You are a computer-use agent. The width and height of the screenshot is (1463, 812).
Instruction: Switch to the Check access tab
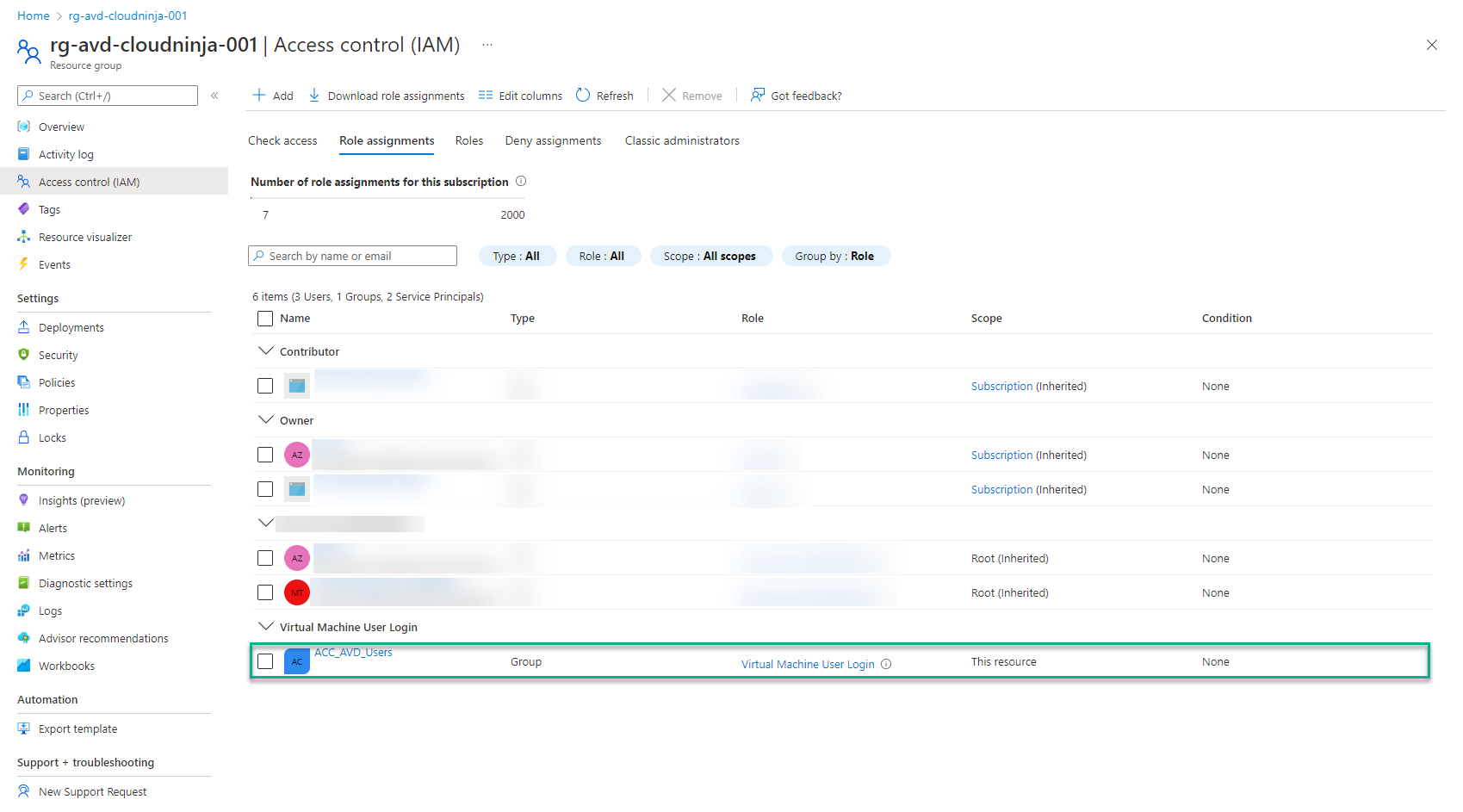(282, 140)
